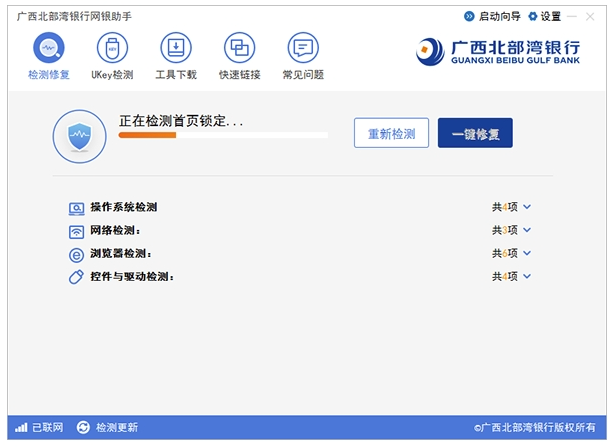The width and height of the screenshot is (614, 447).
Task: Open the UKey检测 USB key icon
Action: click(x=112, y=48)
